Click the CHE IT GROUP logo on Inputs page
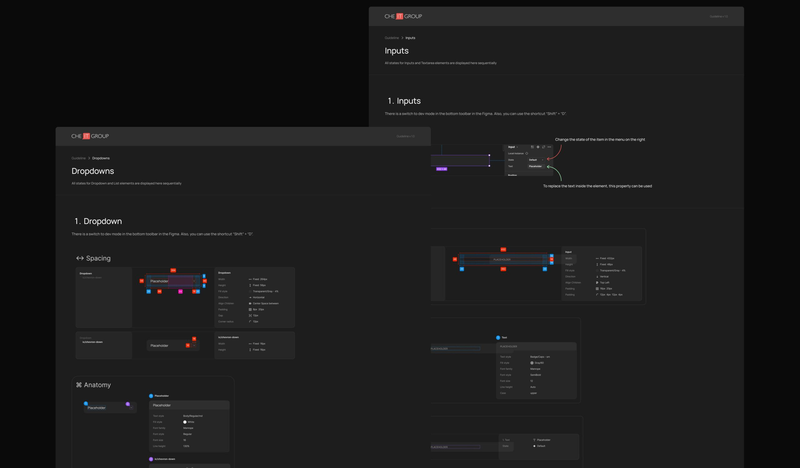 403,16
